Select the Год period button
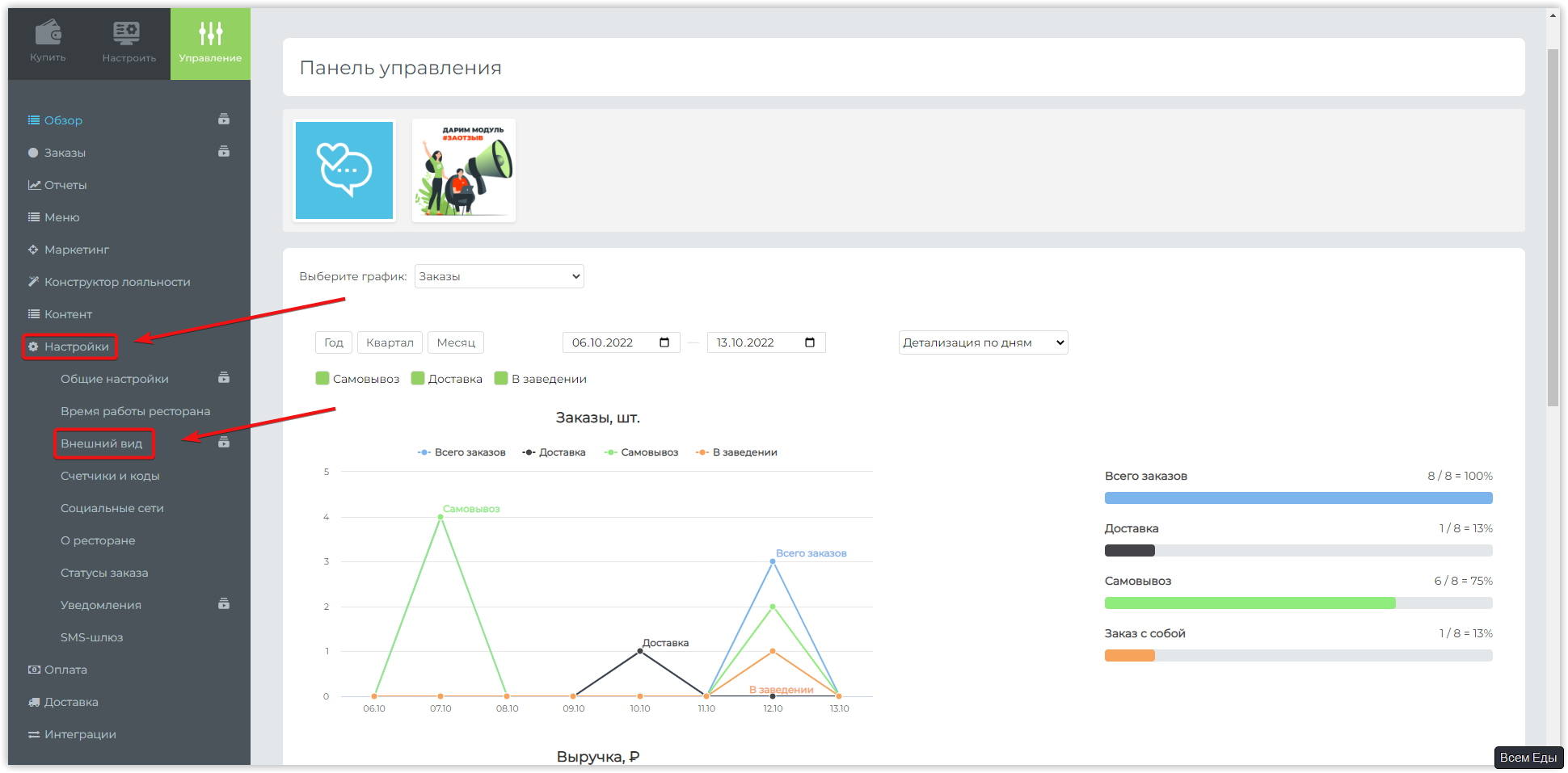The height and width of the screenshot is (773, 1568). (334, 342)
